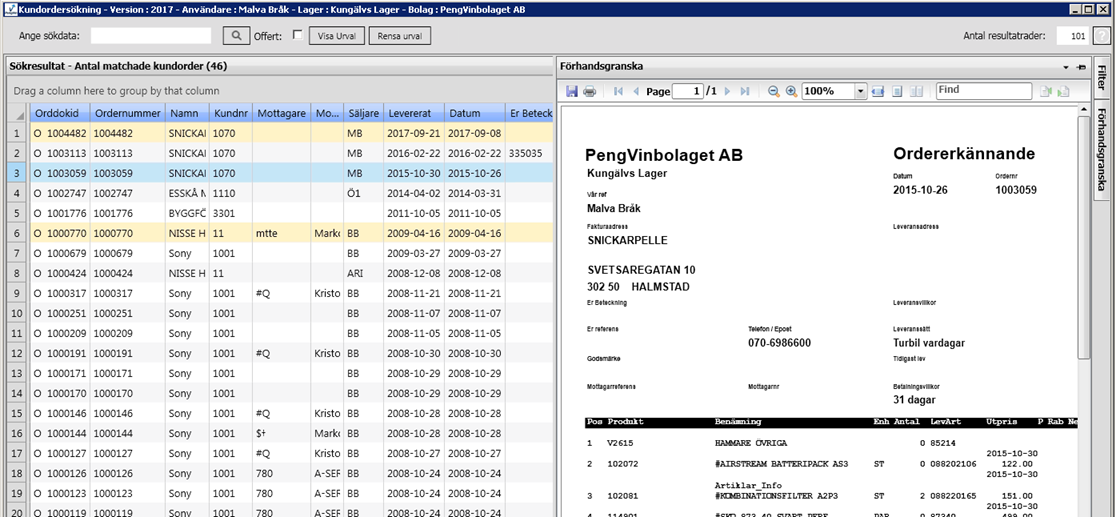This screenshot has width=1116, height=517.
Task: Click Levererat date 2014-04-02
Action: [x=414, y=193]
